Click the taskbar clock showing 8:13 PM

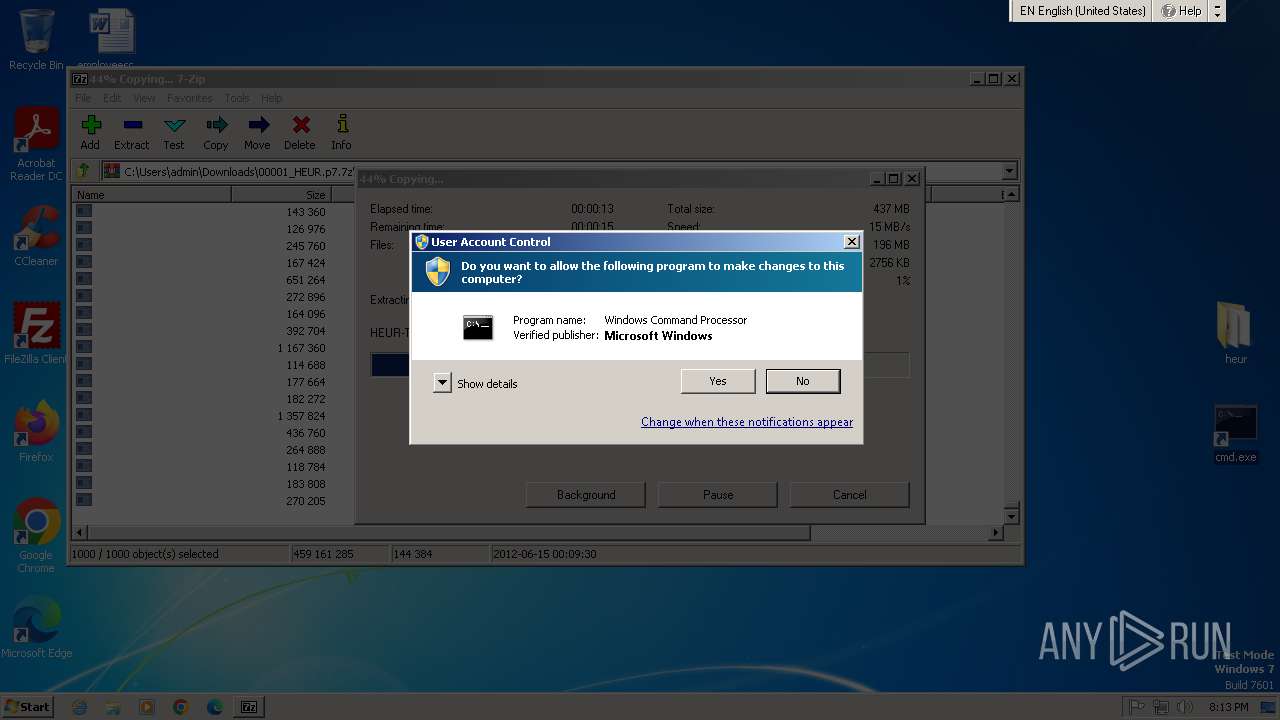[1227, 707]
